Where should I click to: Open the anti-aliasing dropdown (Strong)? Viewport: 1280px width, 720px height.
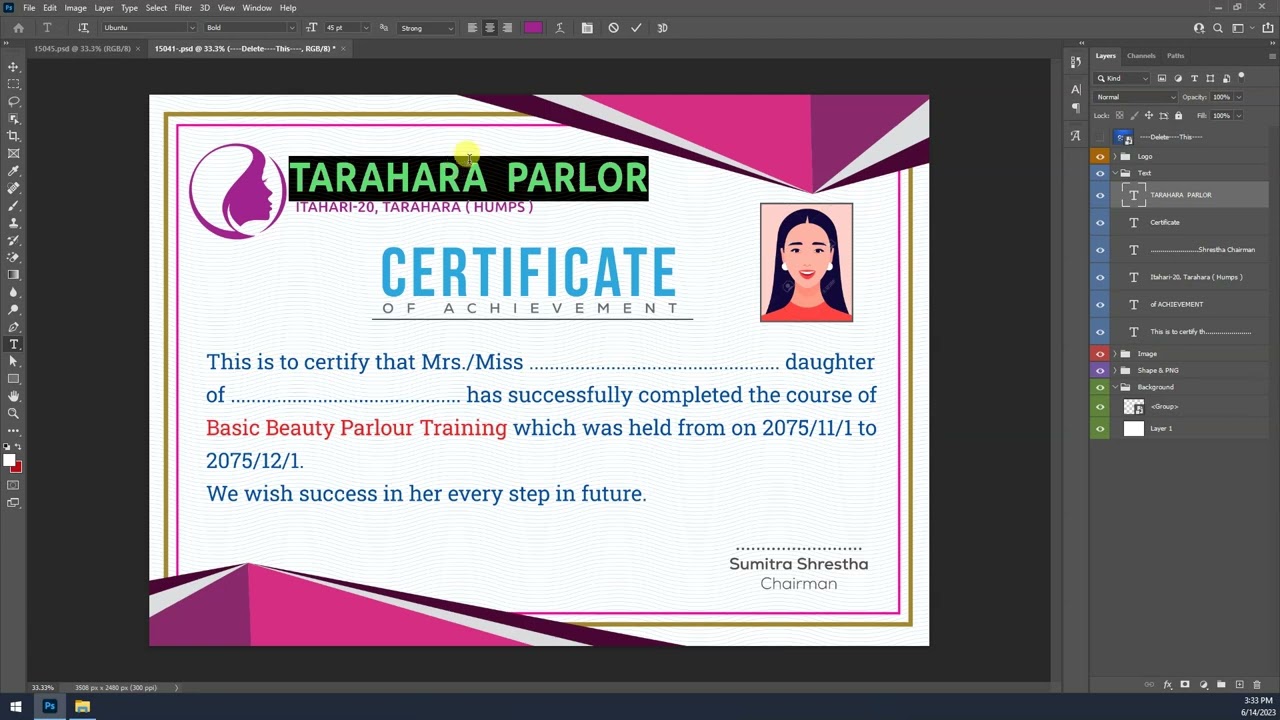tap(427, 28)
